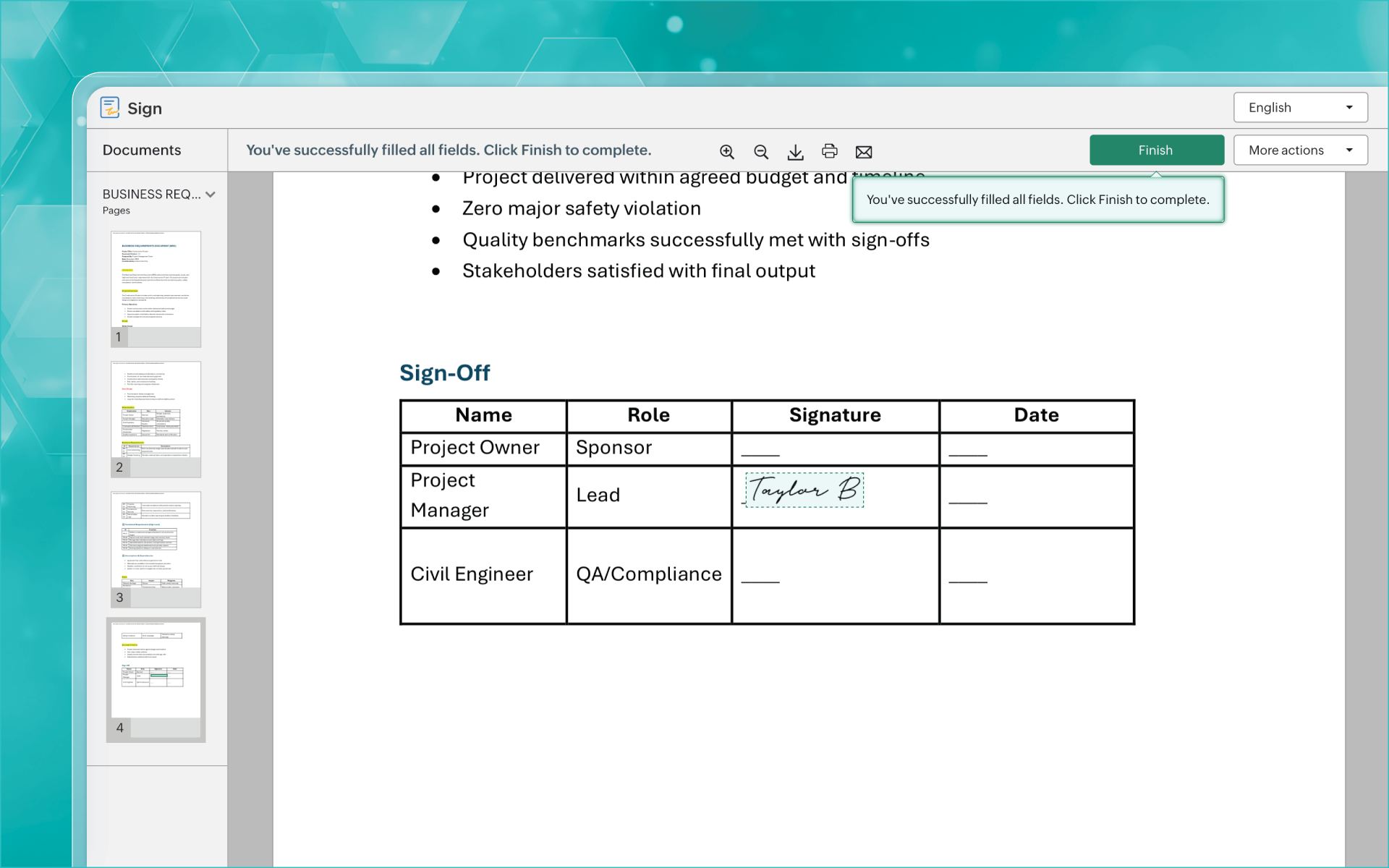Image resolution: width=1389 pixels, height=868 pixels.
Task: Click the 'Role' column header
Action: [649, 415]
